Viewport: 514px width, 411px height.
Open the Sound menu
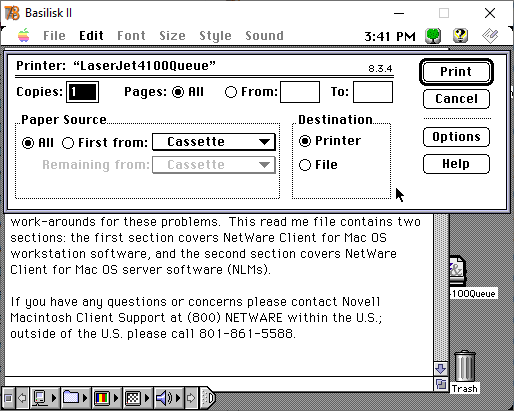tap(264, 36)
